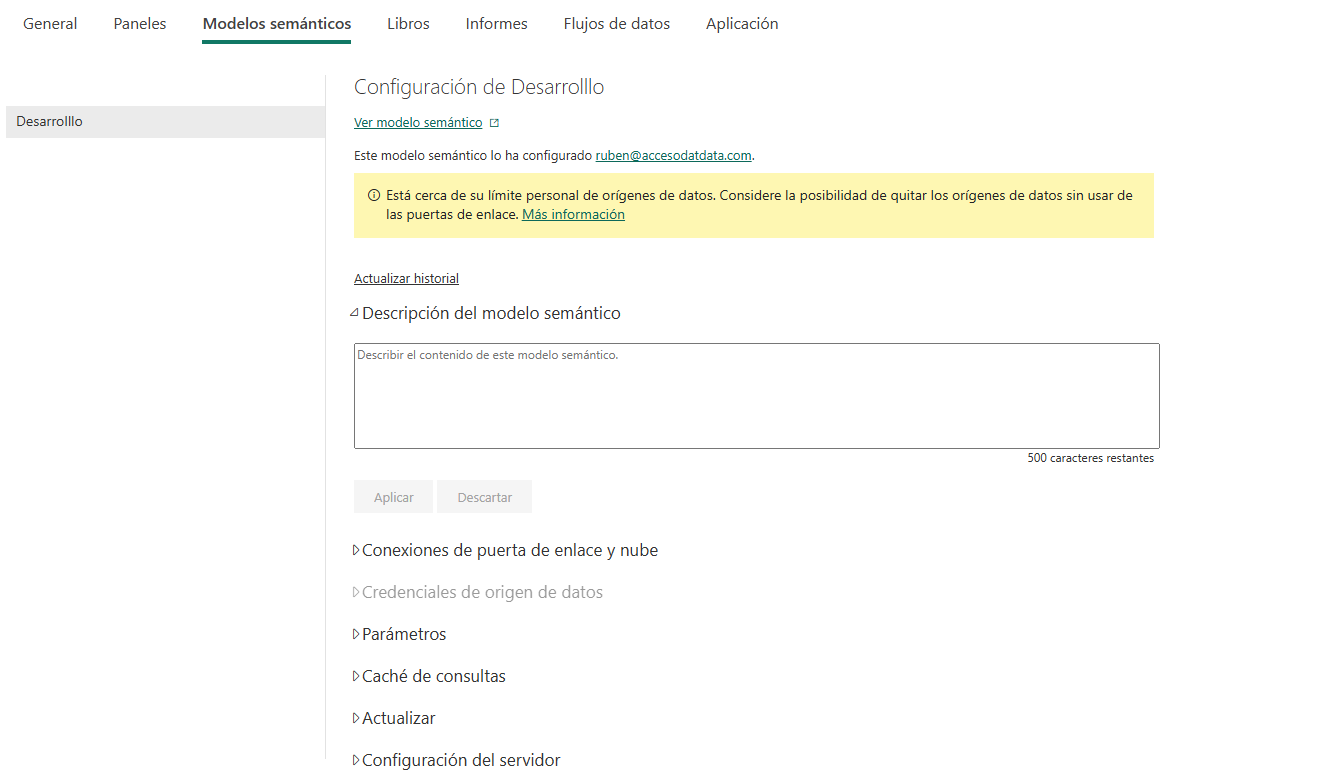Focus the semantic model description text box
The width and height of the screenshot is (1318, 781).
[x=756, y=396]
